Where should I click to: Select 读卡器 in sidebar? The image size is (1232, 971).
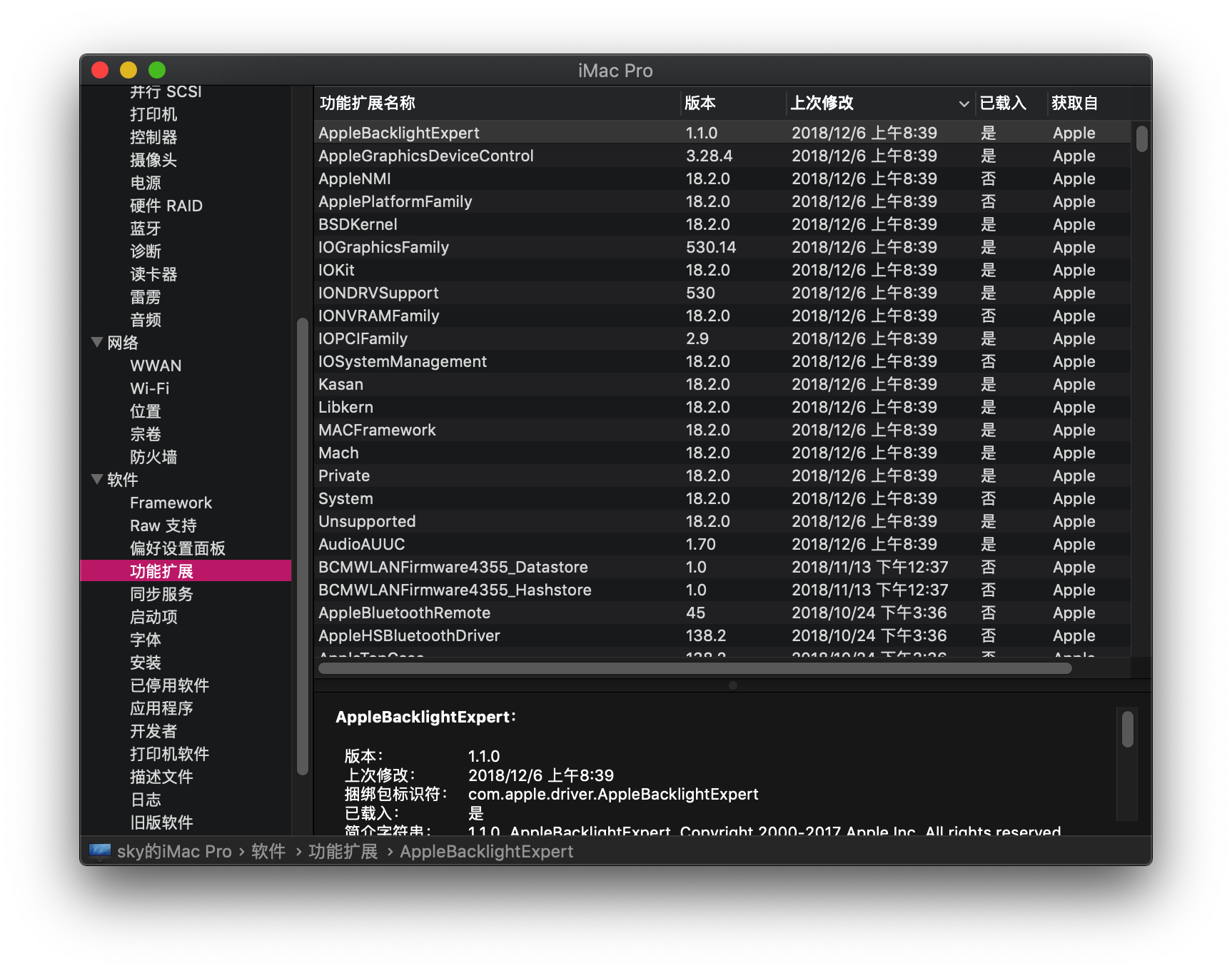(153, 274)
